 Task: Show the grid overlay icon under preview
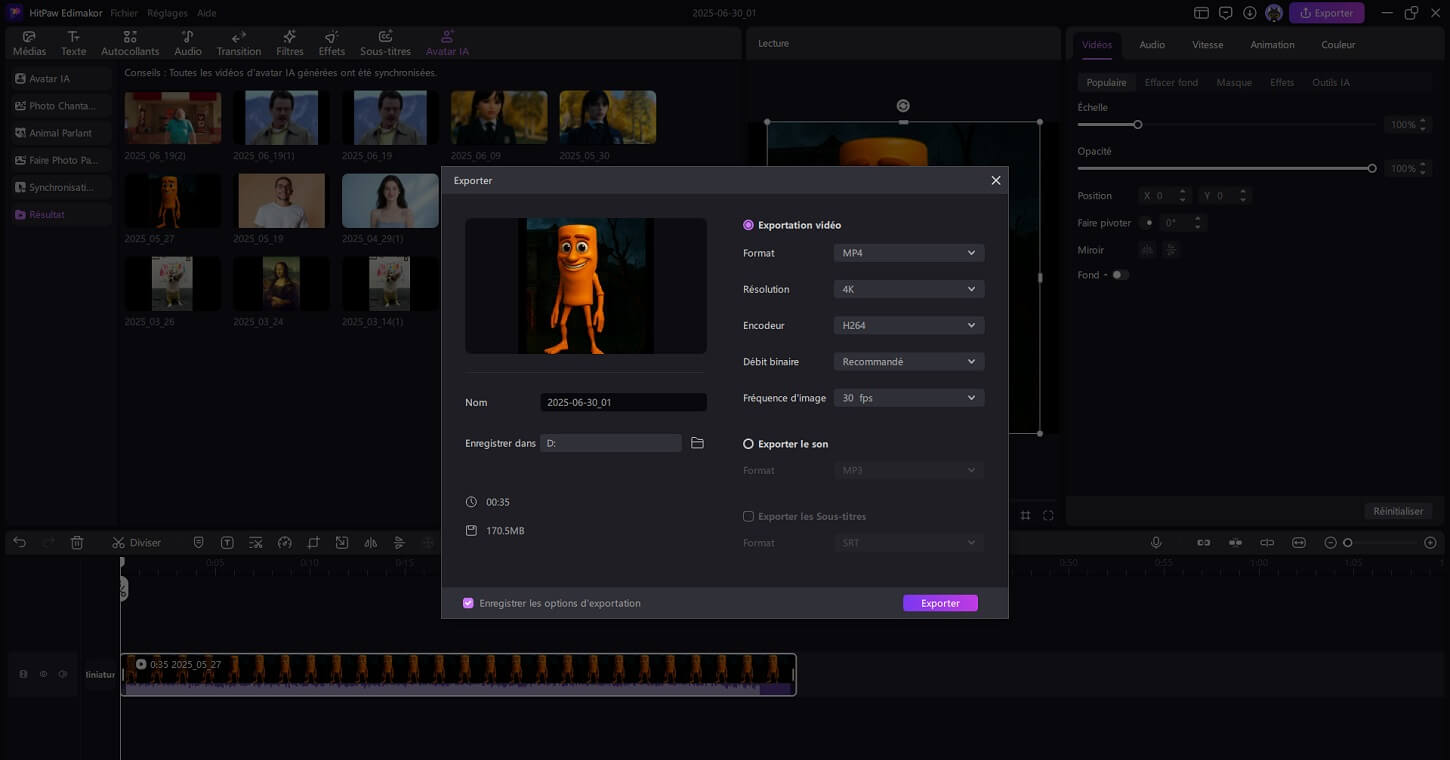point(1025,516)
